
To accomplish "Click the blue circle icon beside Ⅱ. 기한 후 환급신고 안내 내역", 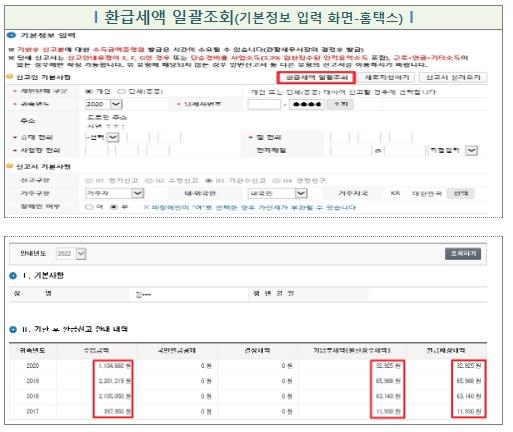I will pos(13,329).
